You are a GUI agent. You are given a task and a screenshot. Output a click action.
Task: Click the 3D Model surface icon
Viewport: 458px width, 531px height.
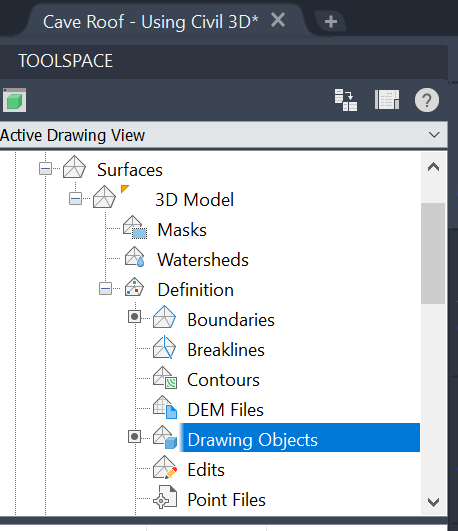(104, 197)
